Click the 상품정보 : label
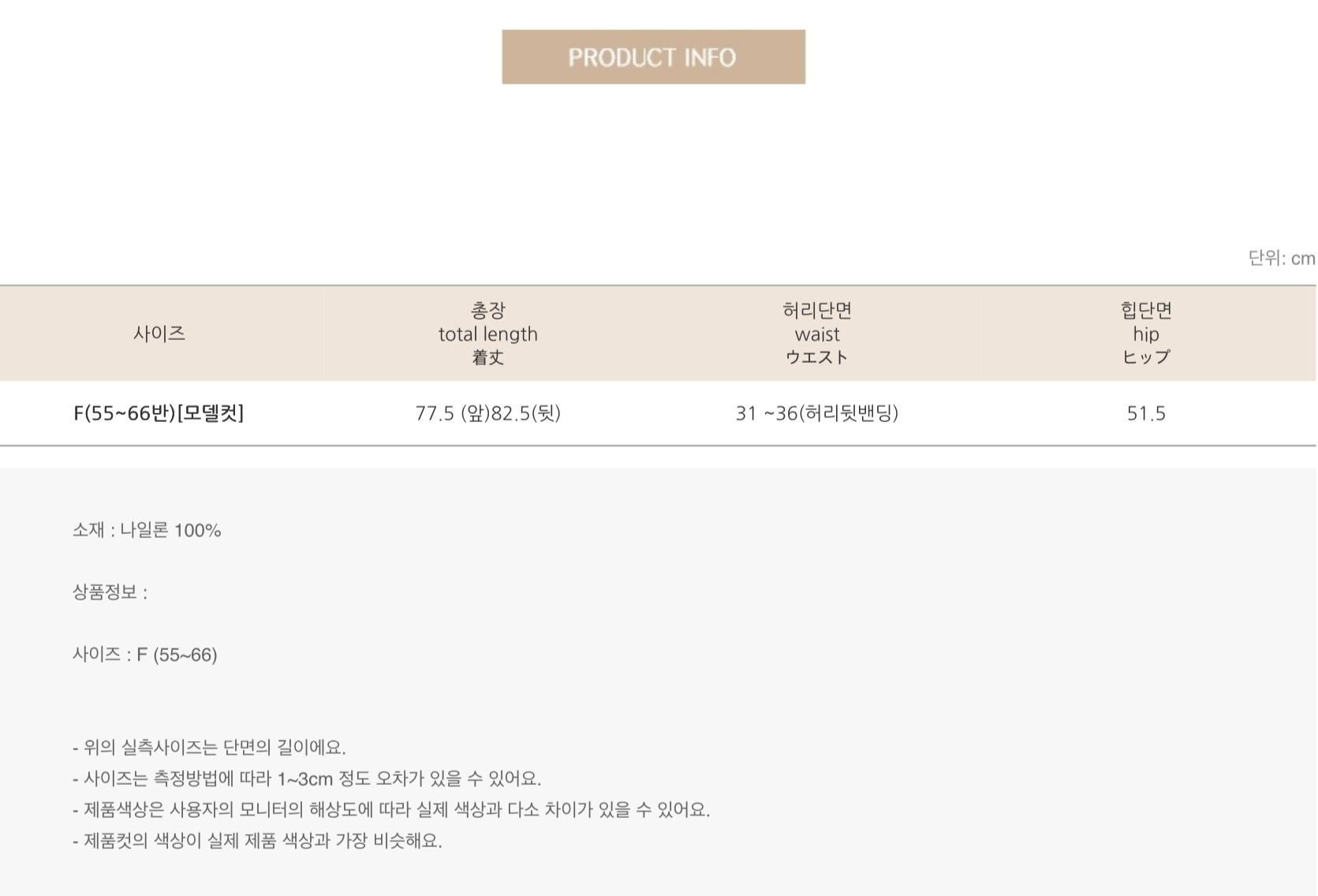Image resolution: width=1318 pixels, height=896 pixels. tap(110, 592)
